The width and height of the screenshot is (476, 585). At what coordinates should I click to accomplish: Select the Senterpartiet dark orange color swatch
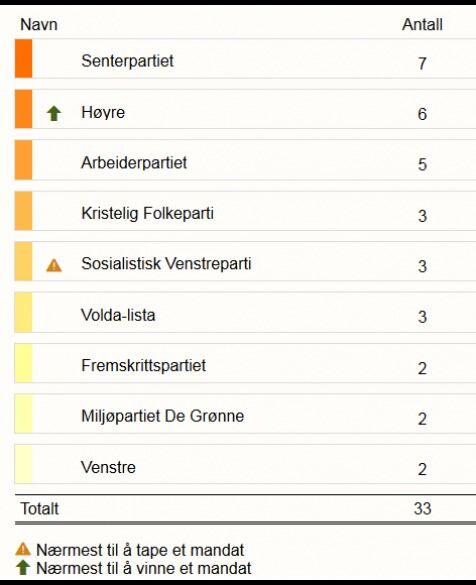coord(24,59)
